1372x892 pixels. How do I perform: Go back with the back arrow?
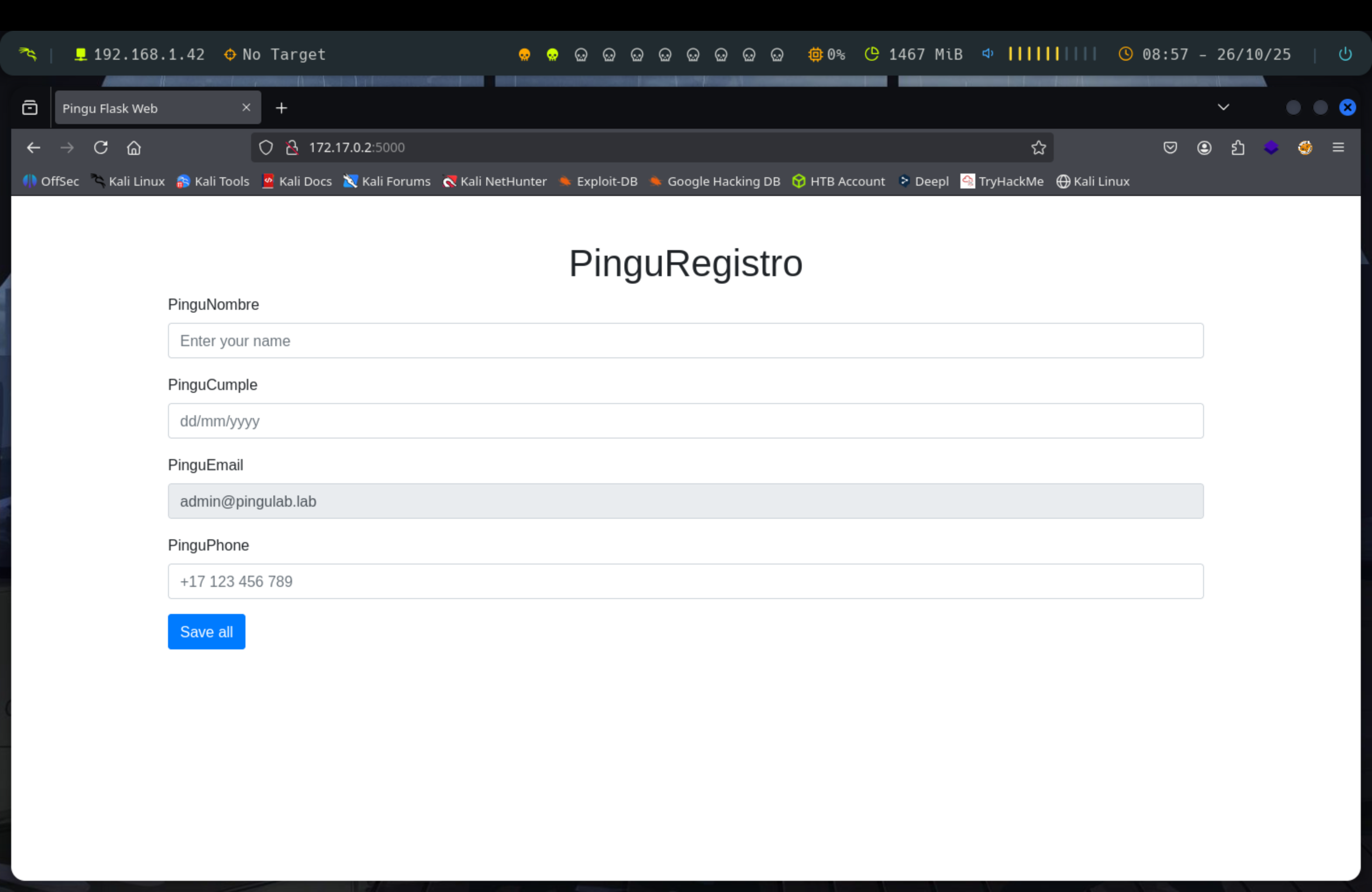(x=34, y=147)
